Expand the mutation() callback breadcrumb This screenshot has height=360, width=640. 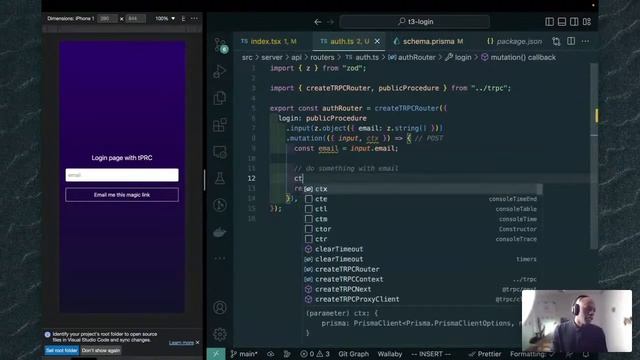(x=518, y=58)
